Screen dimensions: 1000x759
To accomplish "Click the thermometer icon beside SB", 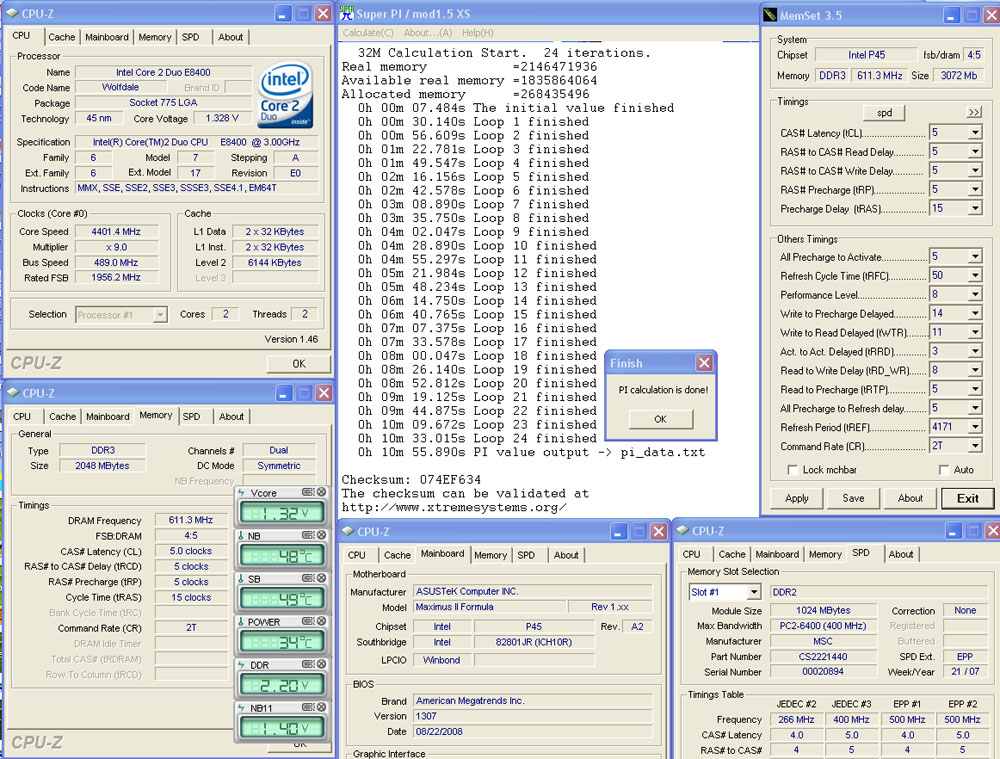I will click(242, 578).
